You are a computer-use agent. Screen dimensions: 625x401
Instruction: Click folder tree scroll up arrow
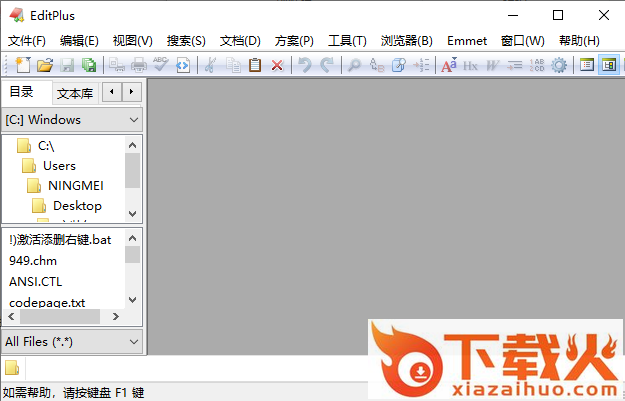(x=133, y=145)
